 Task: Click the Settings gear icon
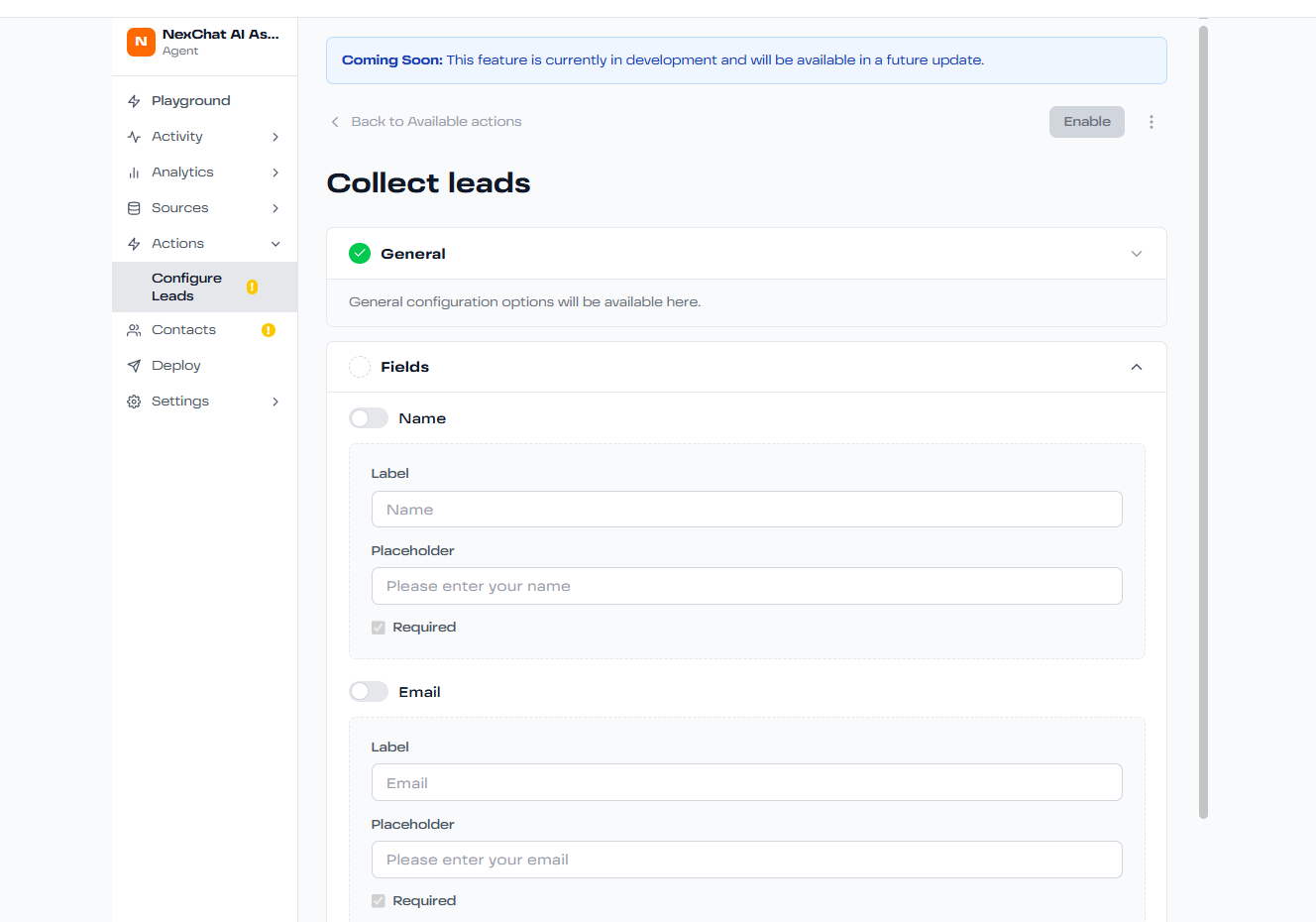[134, 402]
